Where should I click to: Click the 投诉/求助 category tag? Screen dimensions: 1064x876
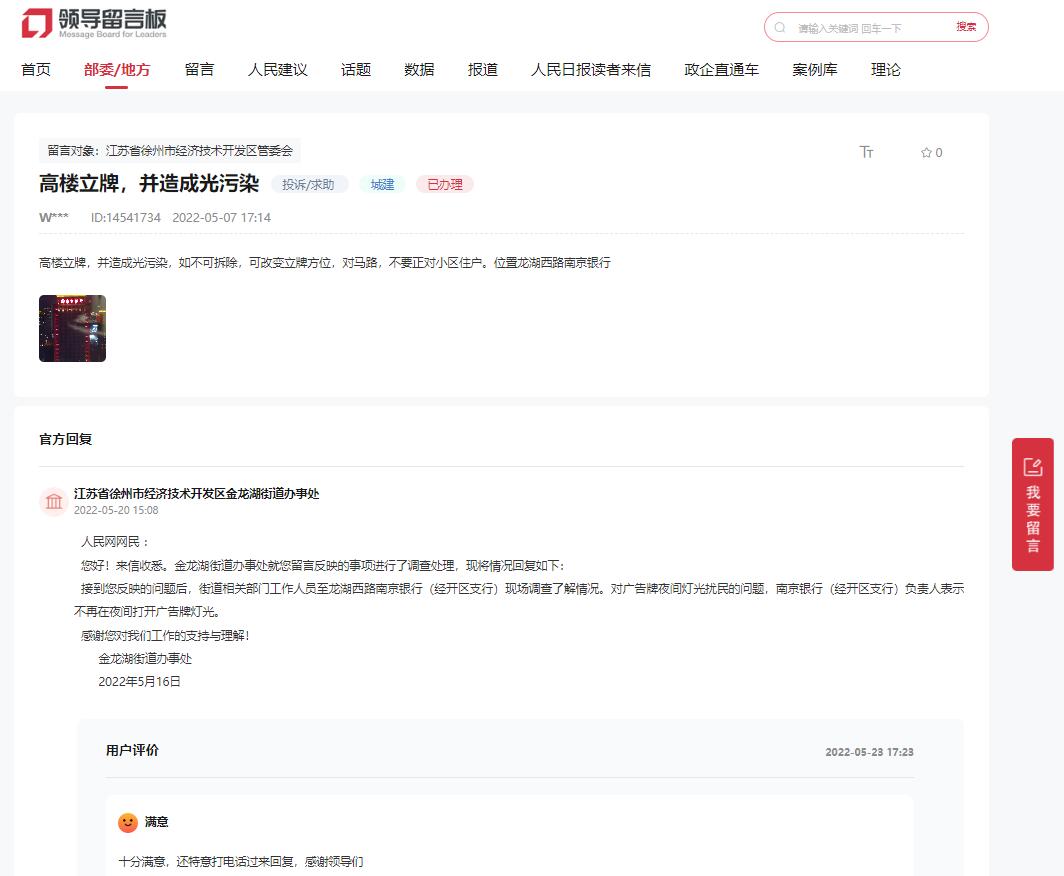pyautogui.click(x=309, y=185)
